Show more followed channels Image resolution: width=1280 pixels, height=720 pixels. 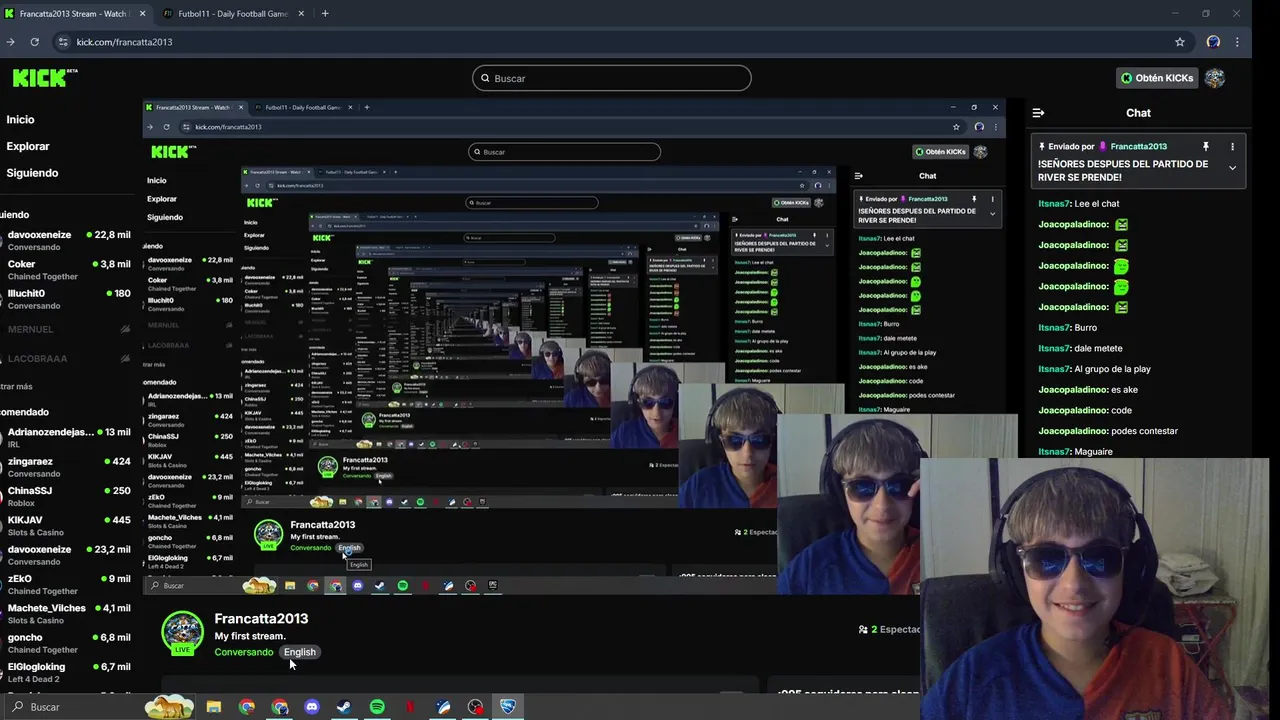[16, 386]
